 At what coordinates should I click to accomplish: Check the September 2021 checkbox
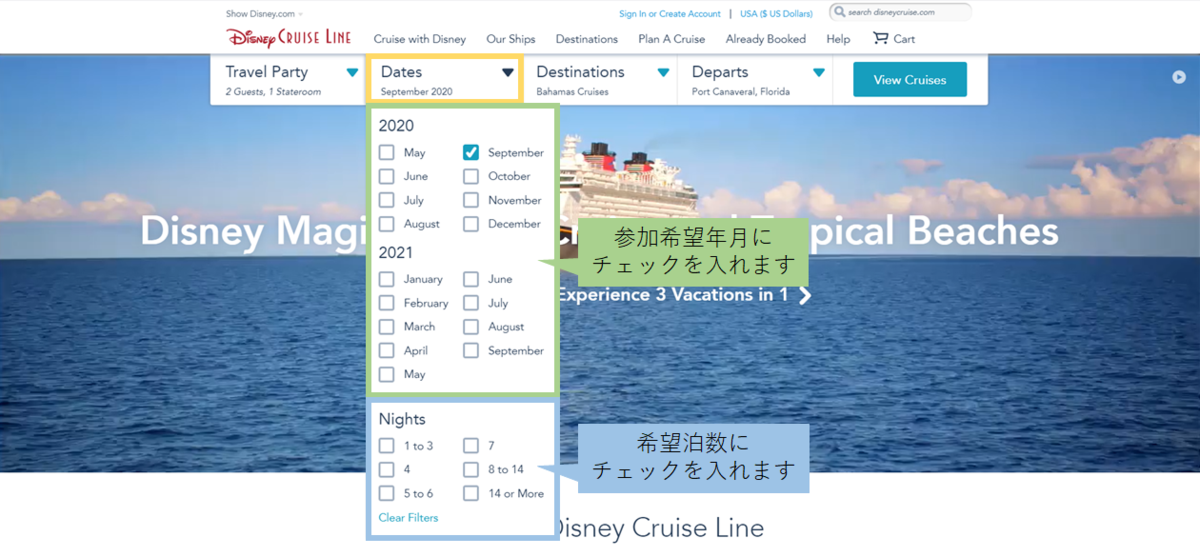470,351
